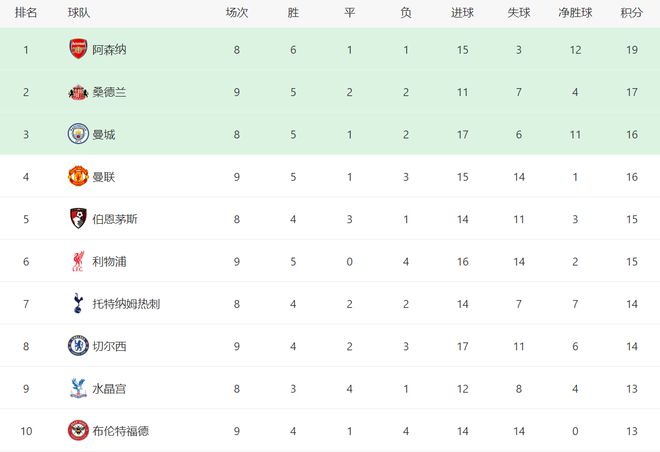Select the 利物浦 team name

109,261
